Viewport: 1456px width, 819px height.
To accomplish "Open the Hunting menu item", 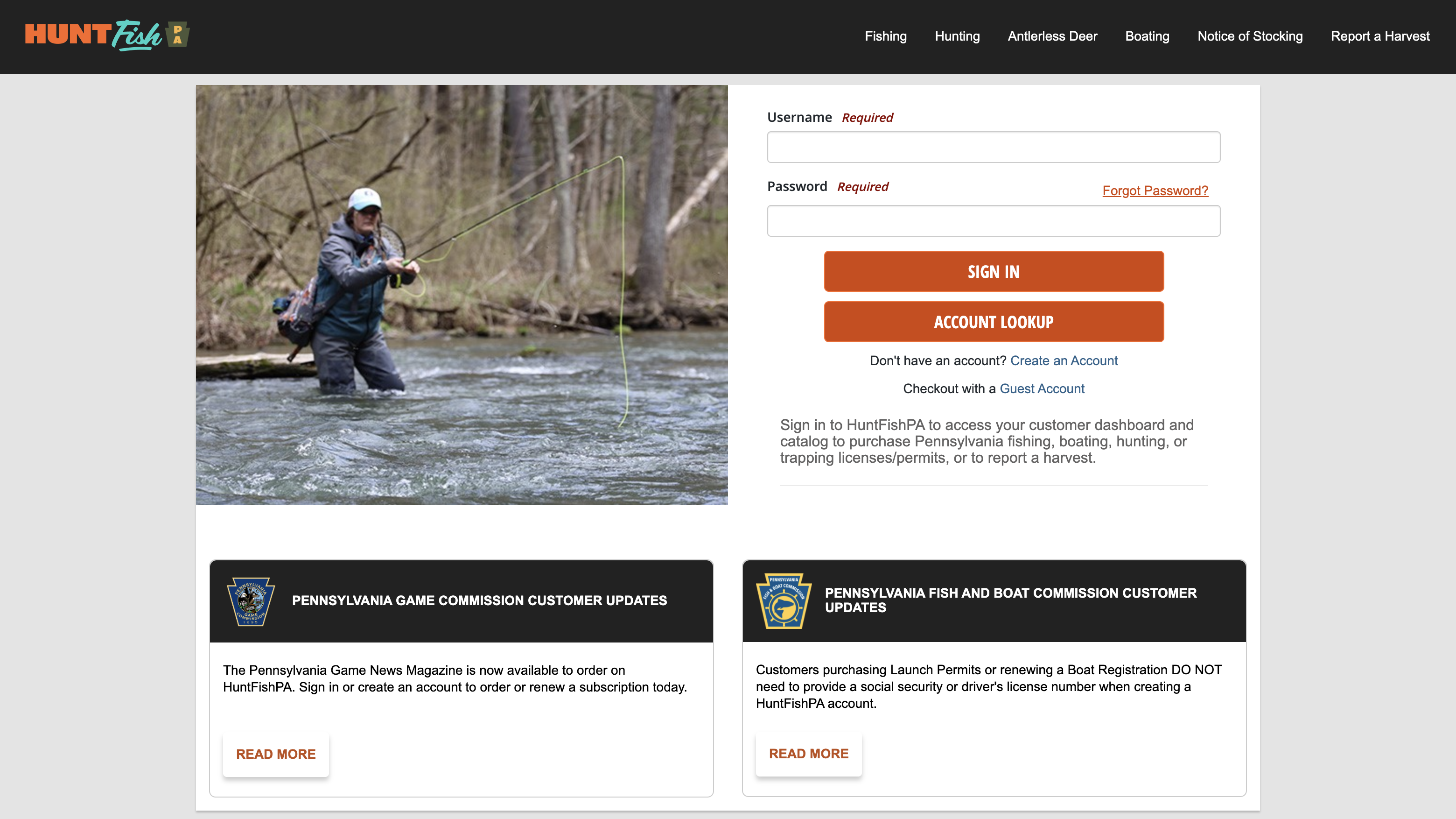I will point(957,36).
